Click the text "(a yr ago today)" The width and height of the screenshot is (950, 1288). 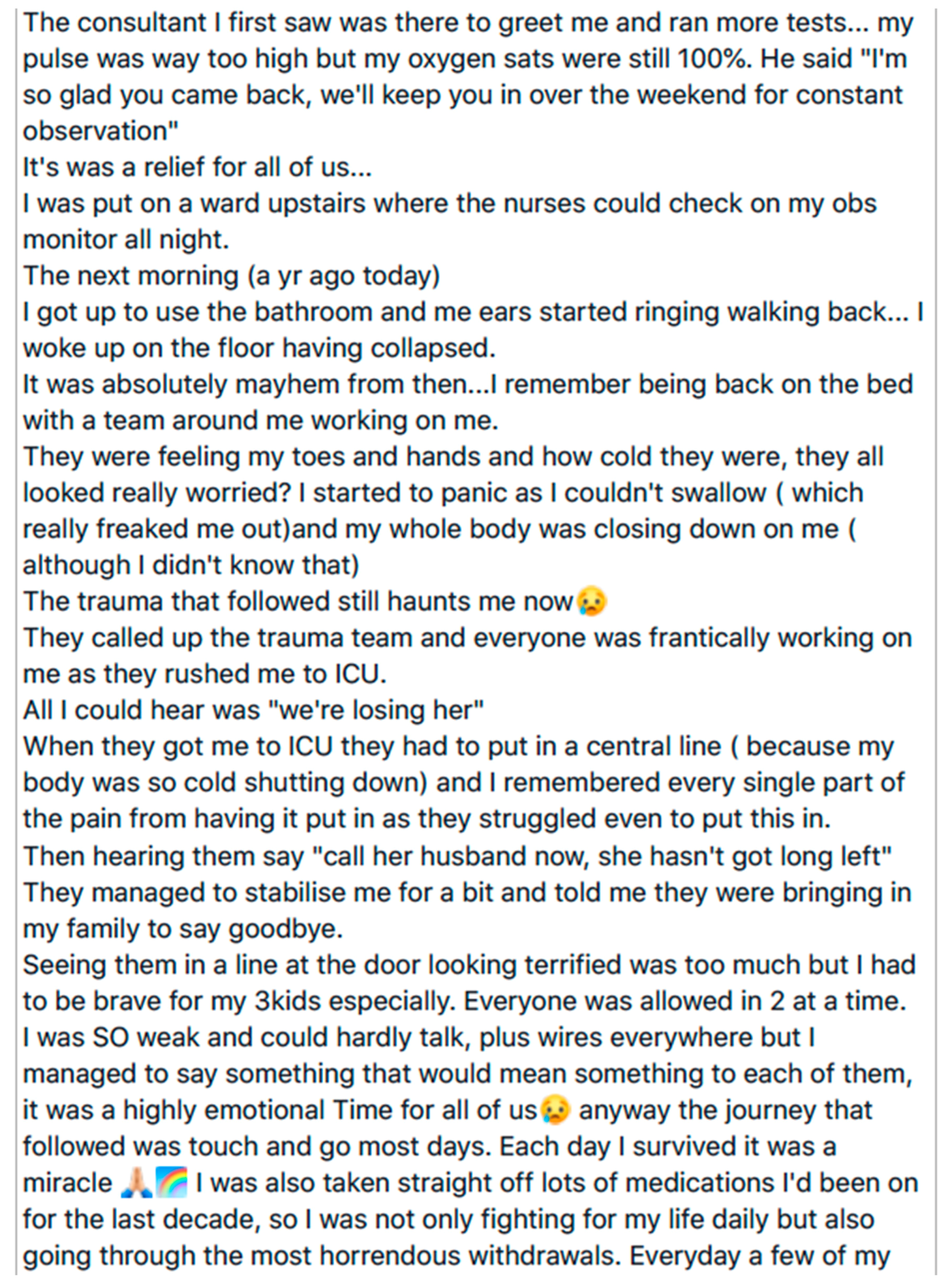pyautogui.click(x=344, y=276)
